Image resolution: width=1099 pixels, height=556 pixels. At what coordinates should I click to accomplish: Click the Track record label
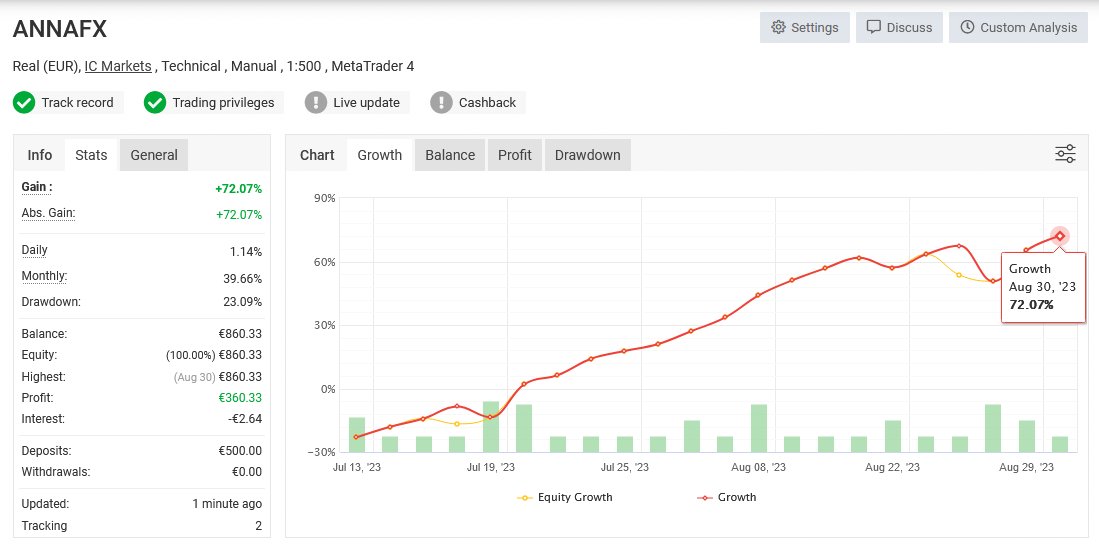(x=77, y=102)
